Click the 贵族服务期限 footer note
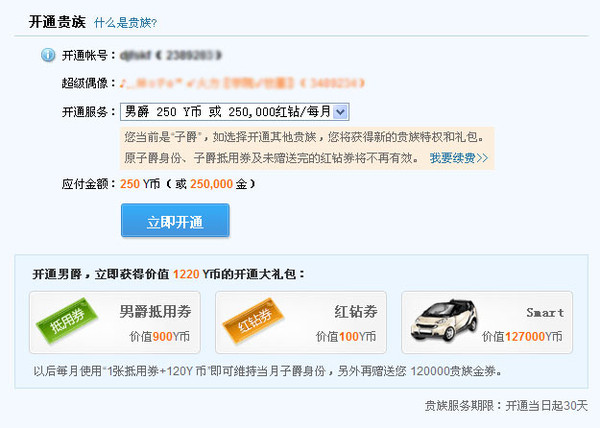The width and height of the screenshot is (600, 428). pos(506,406)
